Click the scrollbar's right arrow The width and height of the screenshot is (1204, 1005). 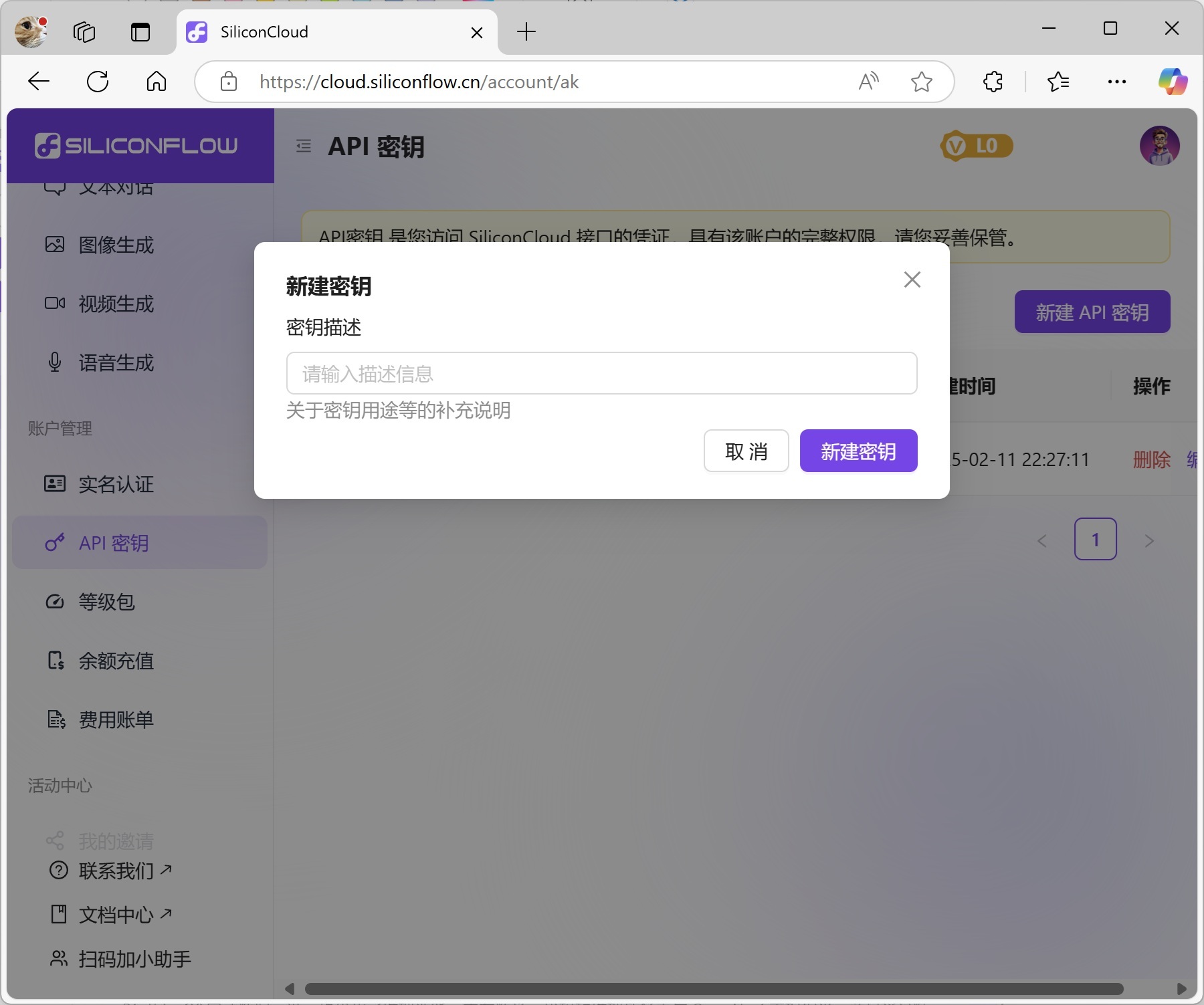point(1182,988)
